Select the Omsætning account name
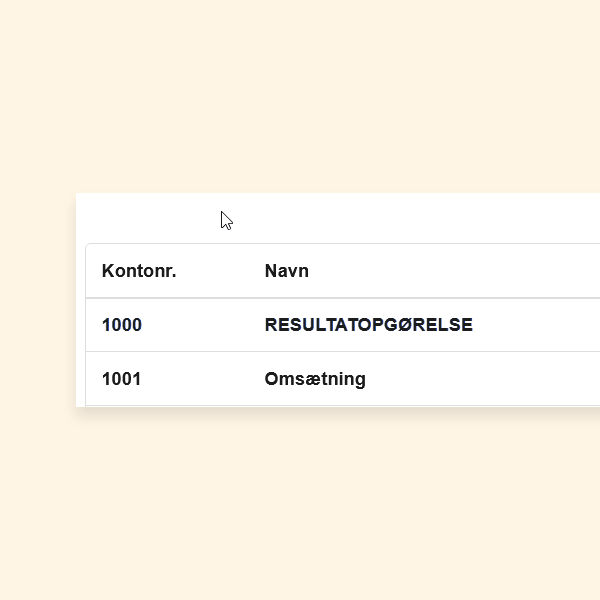This screenshot has width=600, height=600. pyautogui.click(x=315, y=379)
